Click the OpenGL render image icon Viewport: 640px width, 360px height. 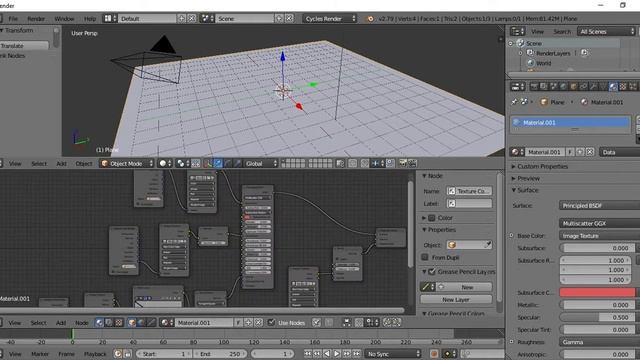click(403, 163)
